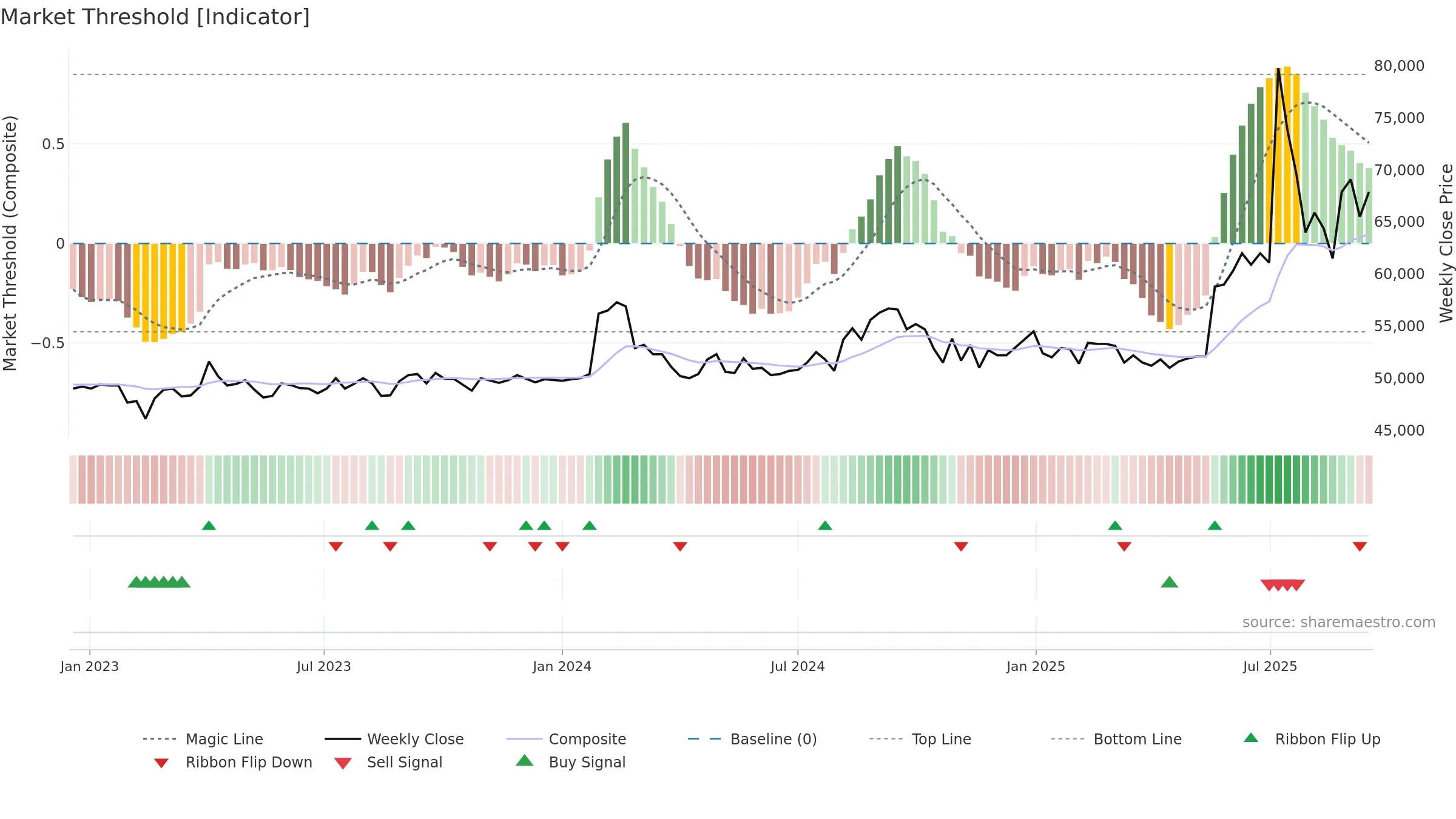Click the Jan 2025 x-axis label
The image size is (1456, 819).
(x=1036, y=666)
